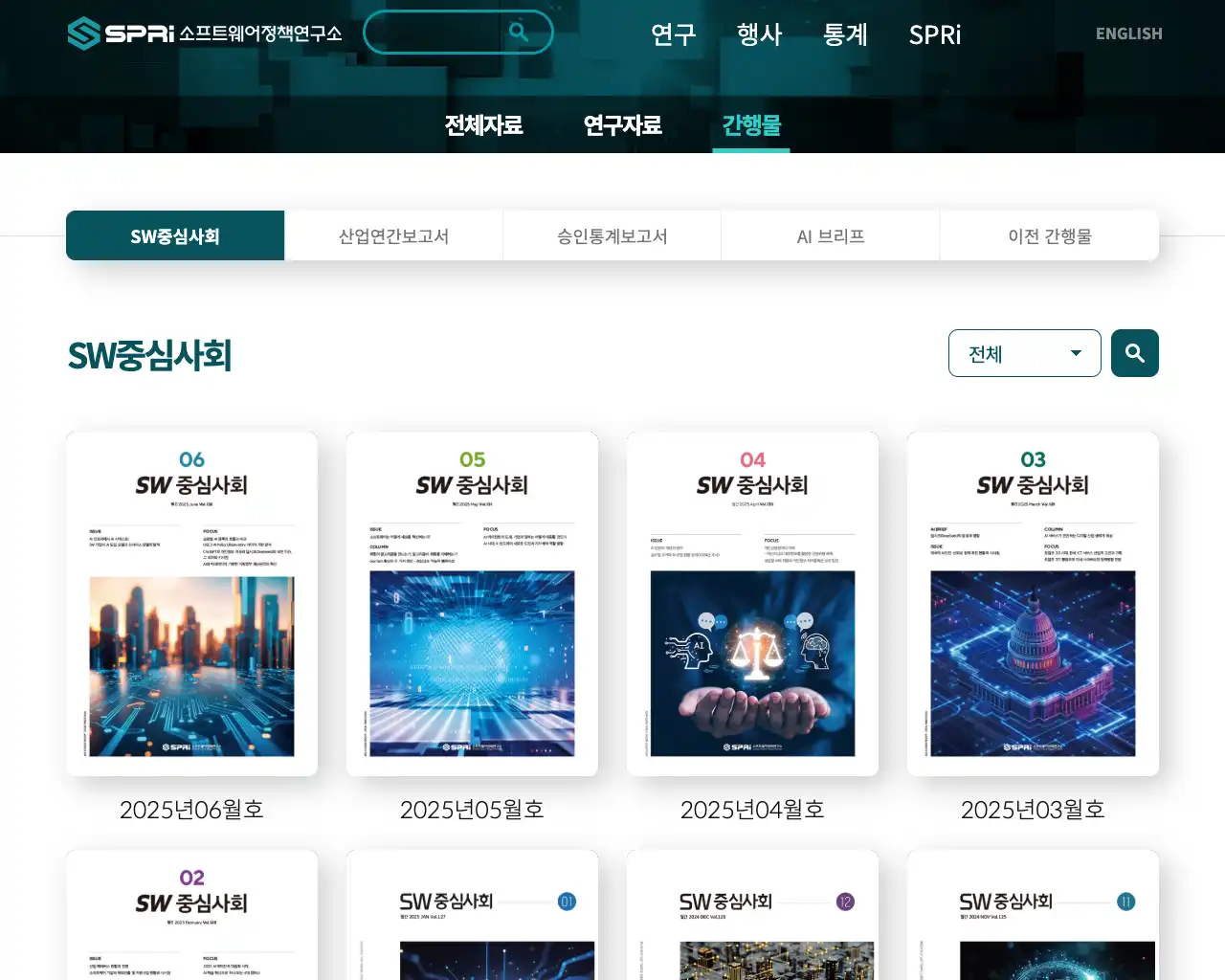Screen dimensions: 1225x980
Task: Open the 통계 main menu
Action: pyautogui.click(x=846, y=34)
